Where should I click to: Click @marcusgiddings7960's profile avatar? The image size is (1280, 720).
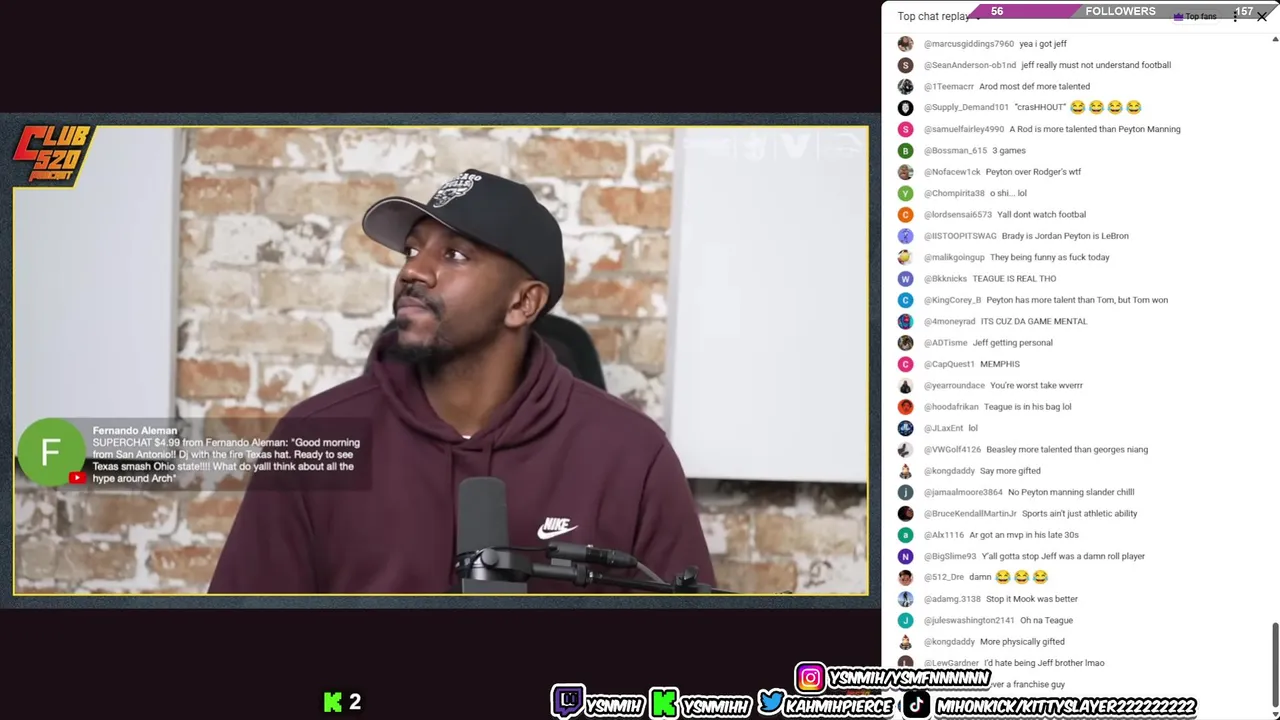point(905,44)
